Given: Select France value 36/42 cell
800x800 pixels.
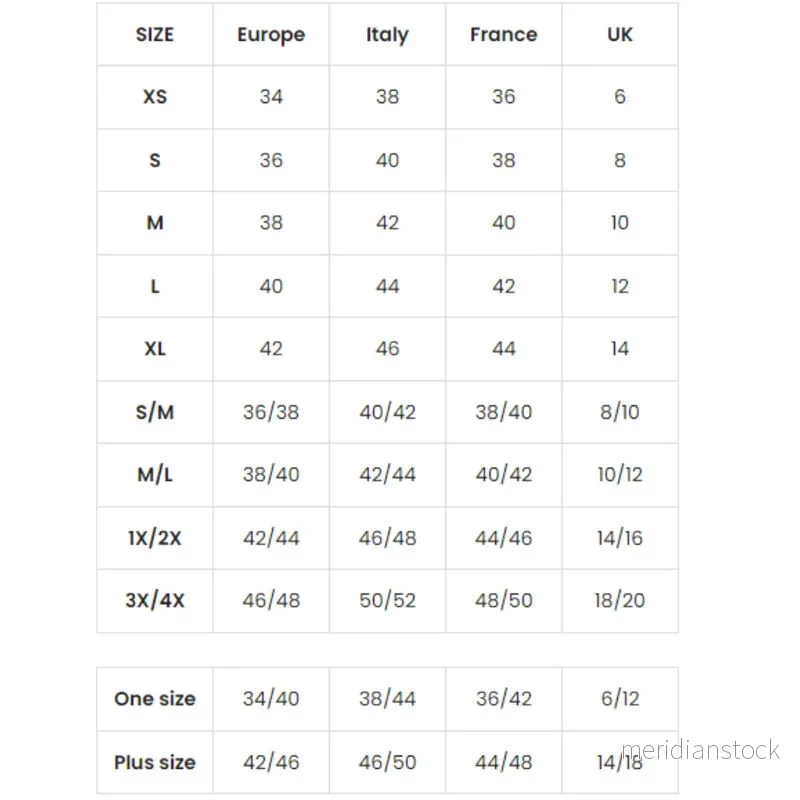Looking at the screenshot, I should 504,698.
